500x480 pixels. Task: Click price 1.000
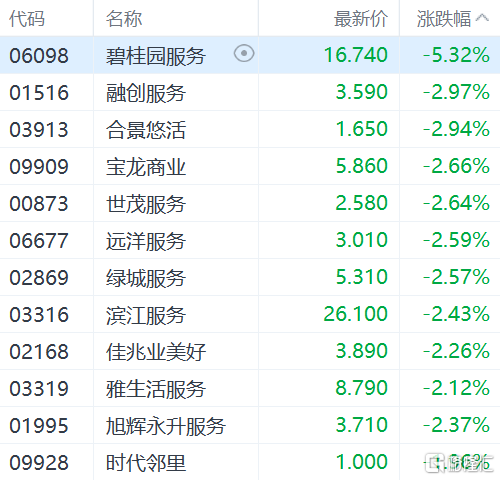362,462
